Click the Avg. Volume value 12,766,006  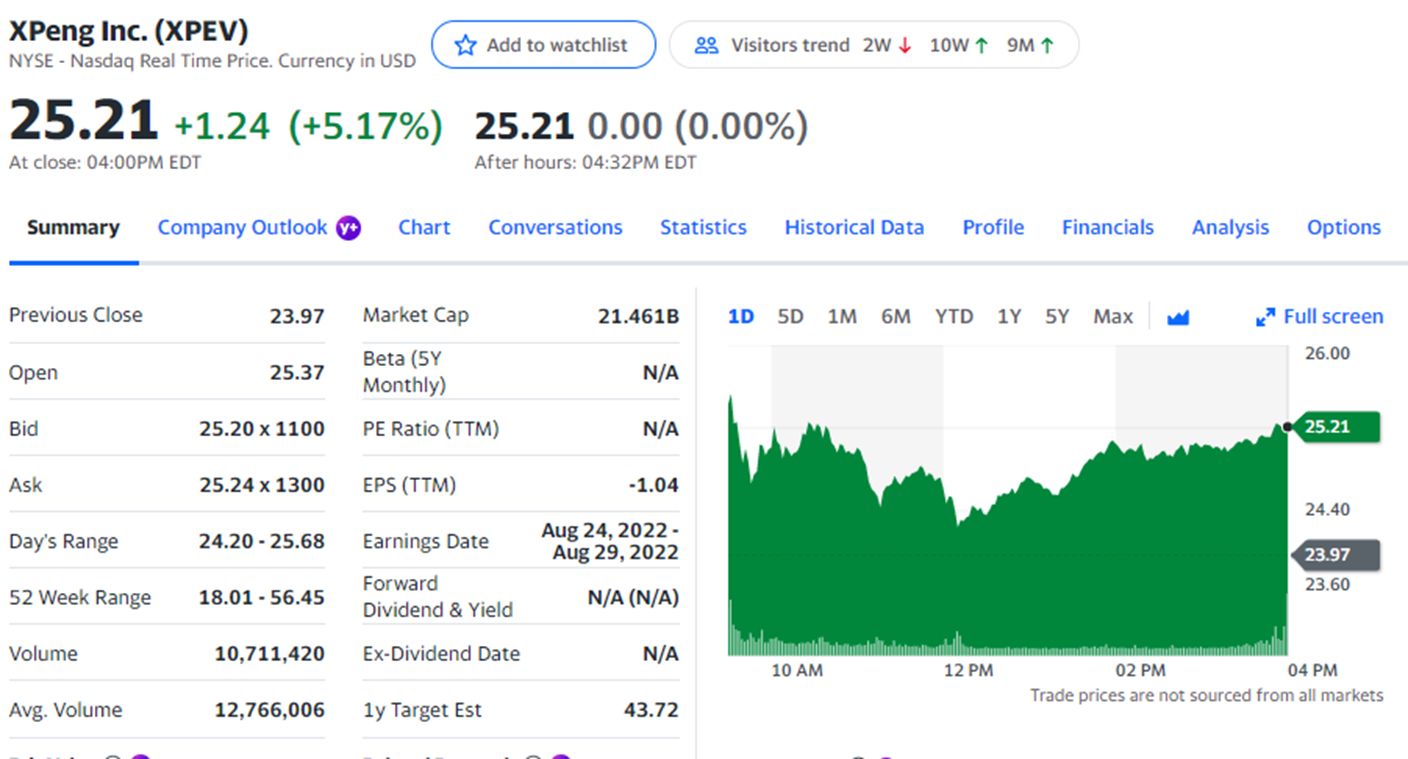click(x=270, y=710)
